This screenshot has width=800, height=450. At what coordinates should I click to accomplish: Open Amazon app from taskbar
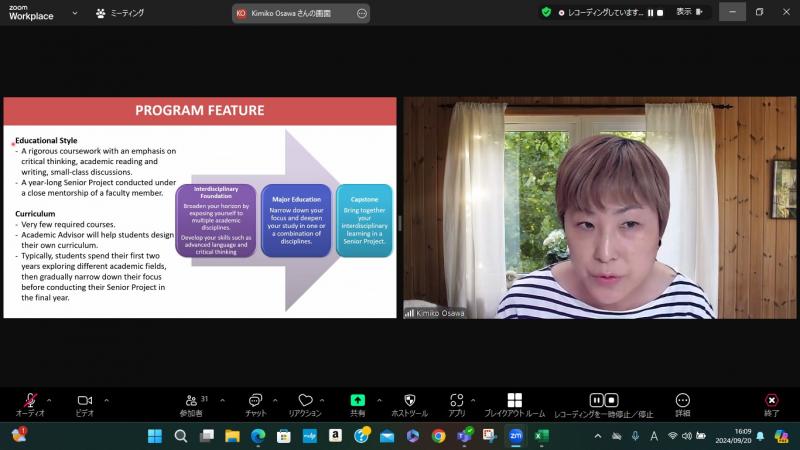335,436
